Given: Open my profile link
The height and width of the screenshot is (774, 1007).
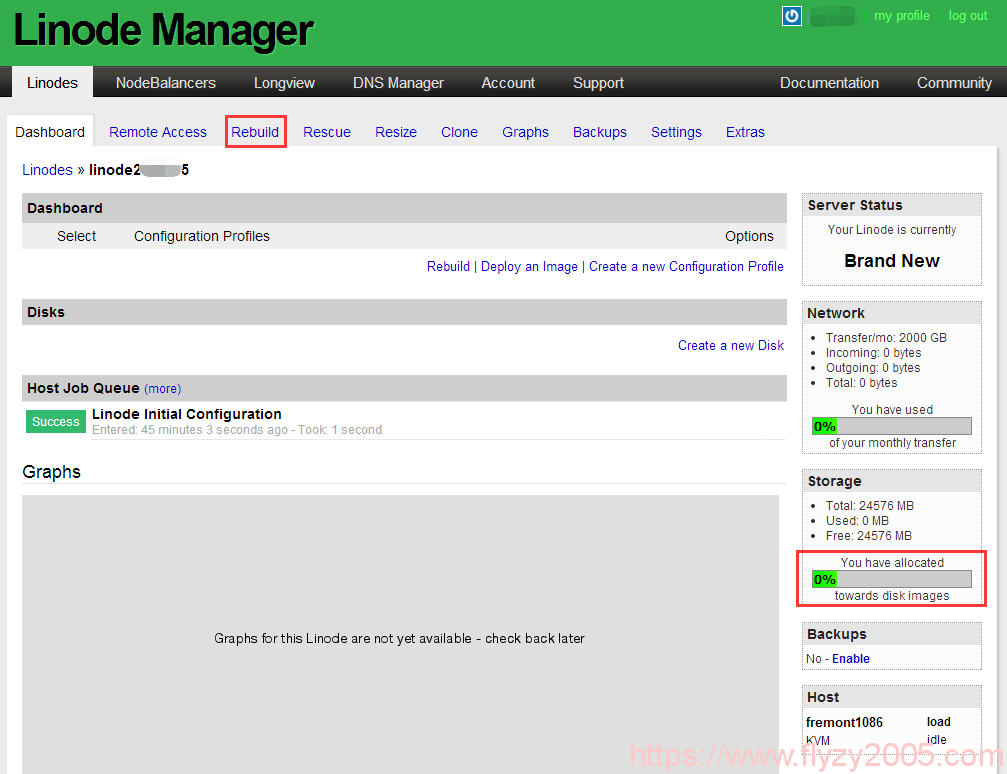Looking at the screenshot, I should [901, 16].
